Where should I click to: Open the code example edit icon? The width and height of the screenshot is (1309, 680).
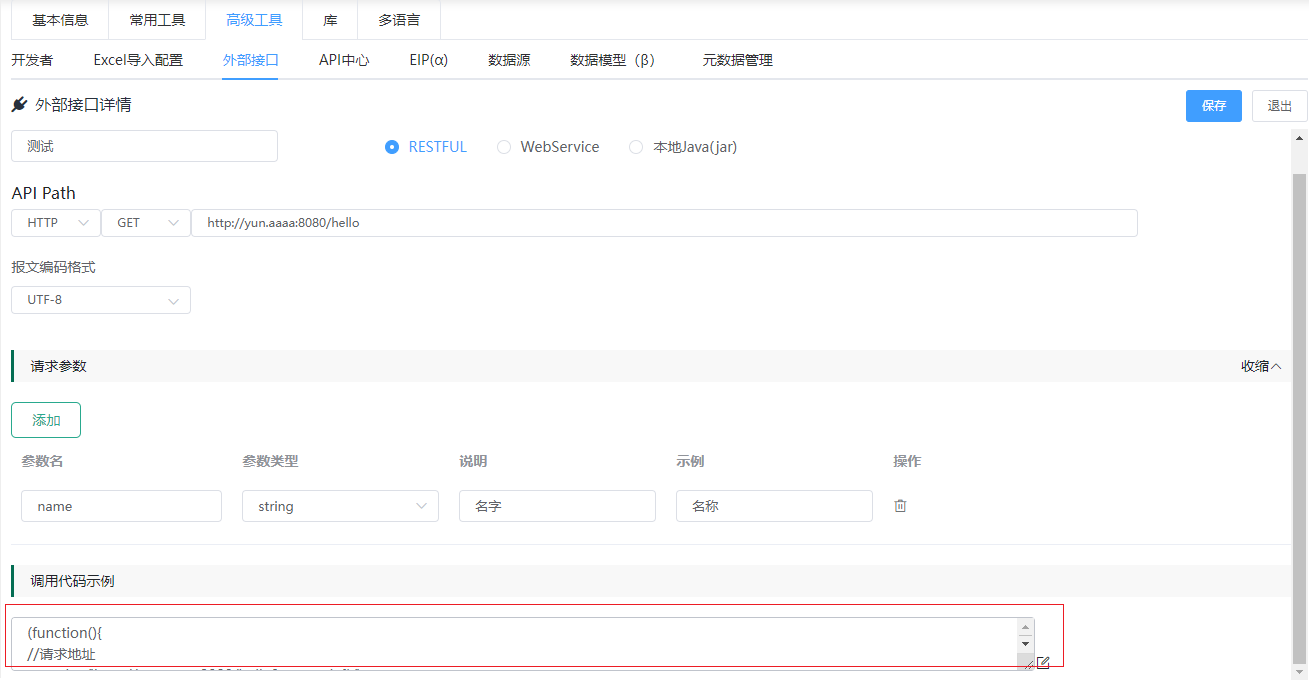click(1043, 662)
